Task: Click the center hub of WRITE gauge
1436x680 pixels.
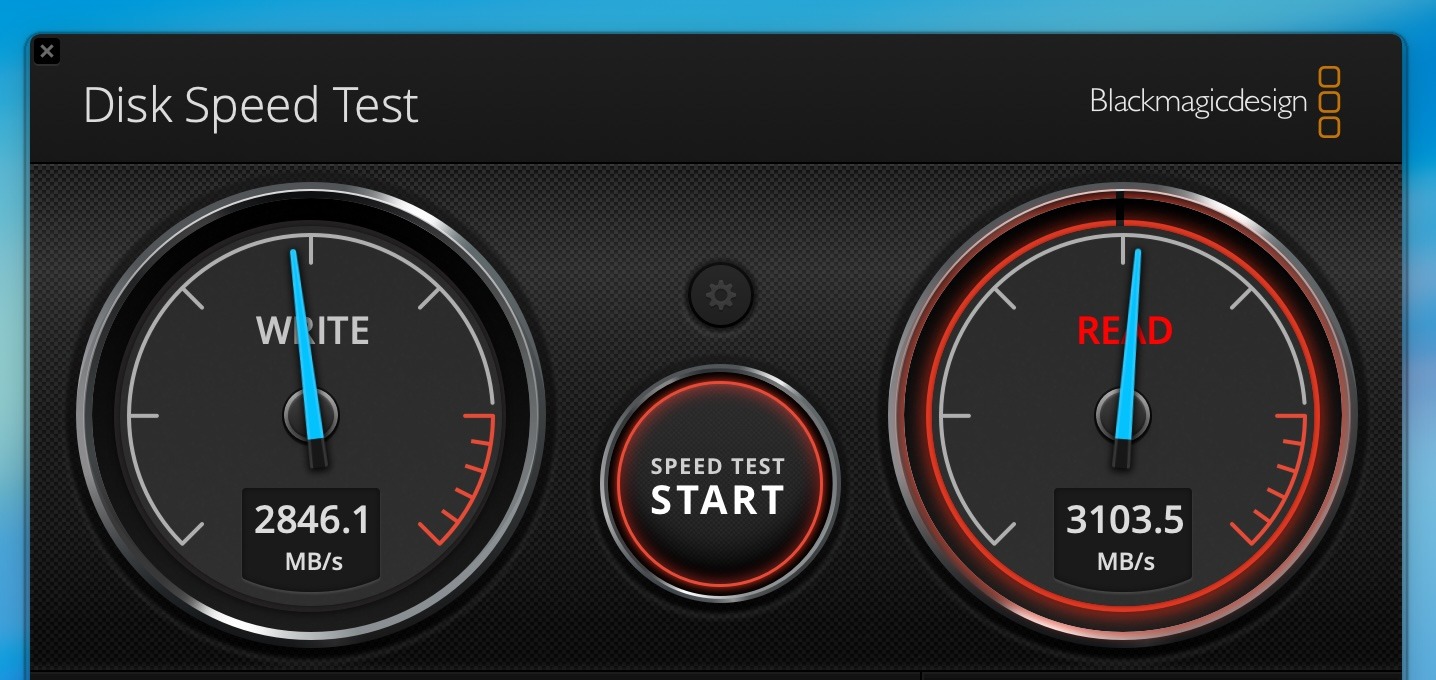Action: (311, 414)
